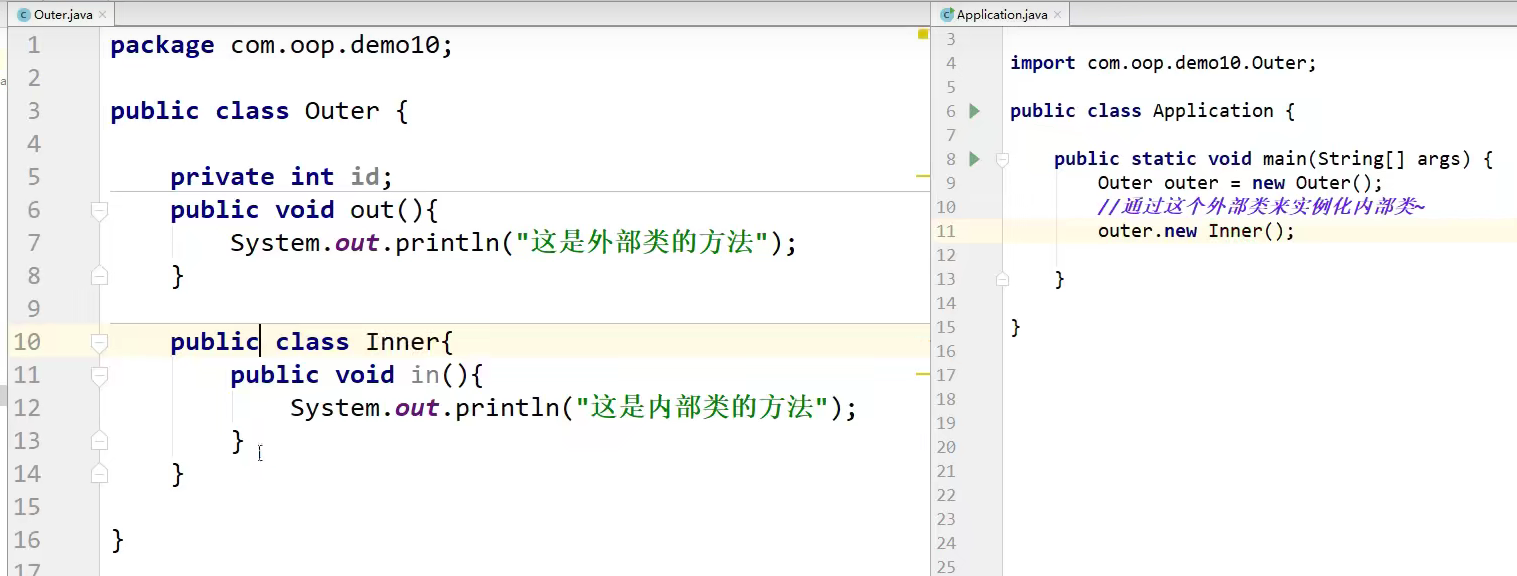The width and height of the screenshot is (1517, 576).
Task: Run main method from line 8 gutter arrow
Action: tap(975, 159)
